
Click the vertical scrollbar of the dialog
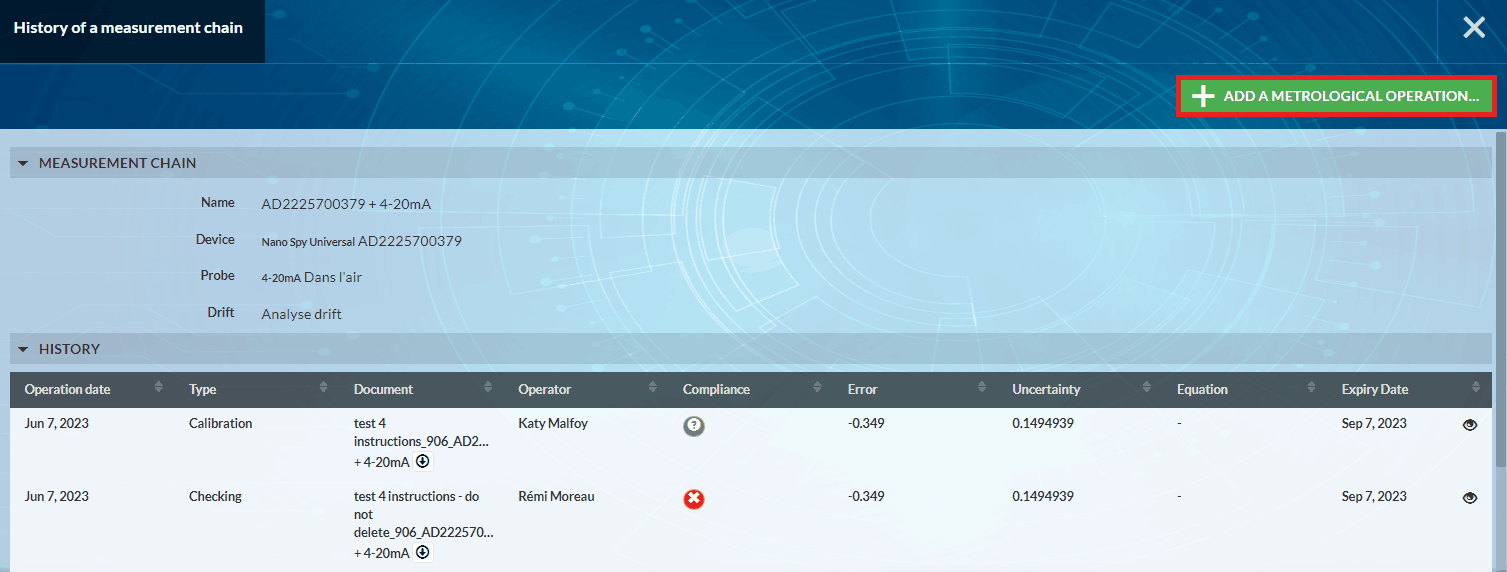point(1499,300)
